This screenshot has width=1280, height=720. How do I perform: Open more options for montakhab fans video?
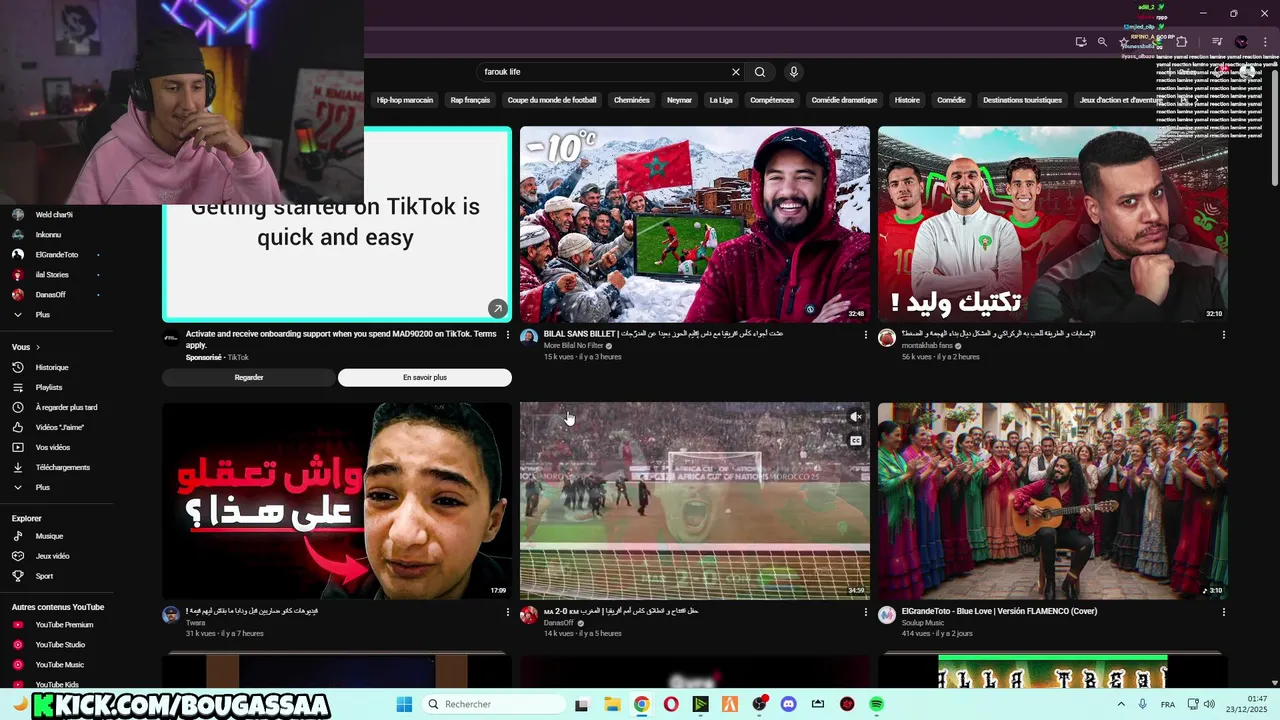point(1224,335)
